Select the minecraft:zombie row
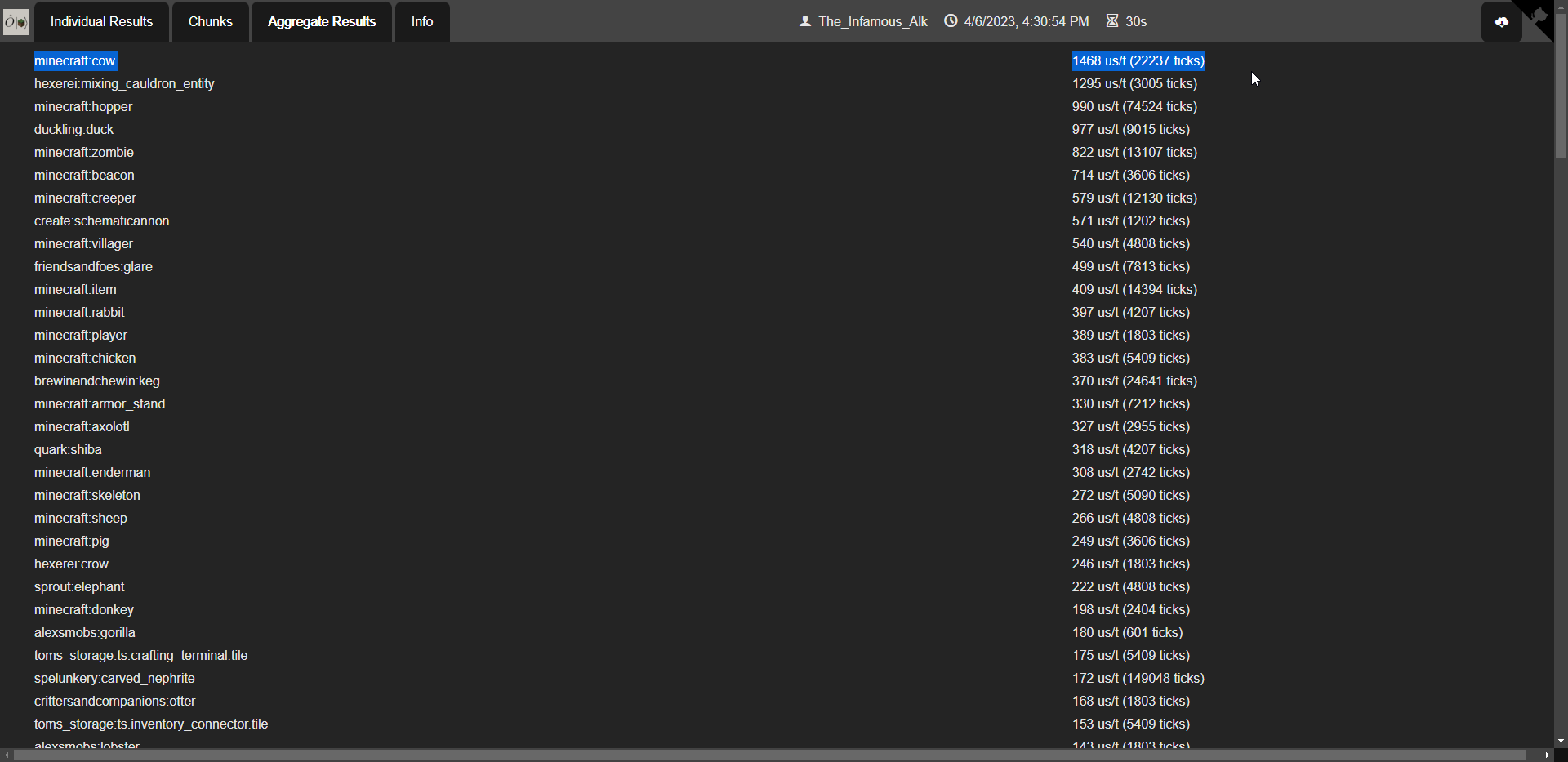The height and width of the screenshot is (762, 1568). click(x=84, y=153)
